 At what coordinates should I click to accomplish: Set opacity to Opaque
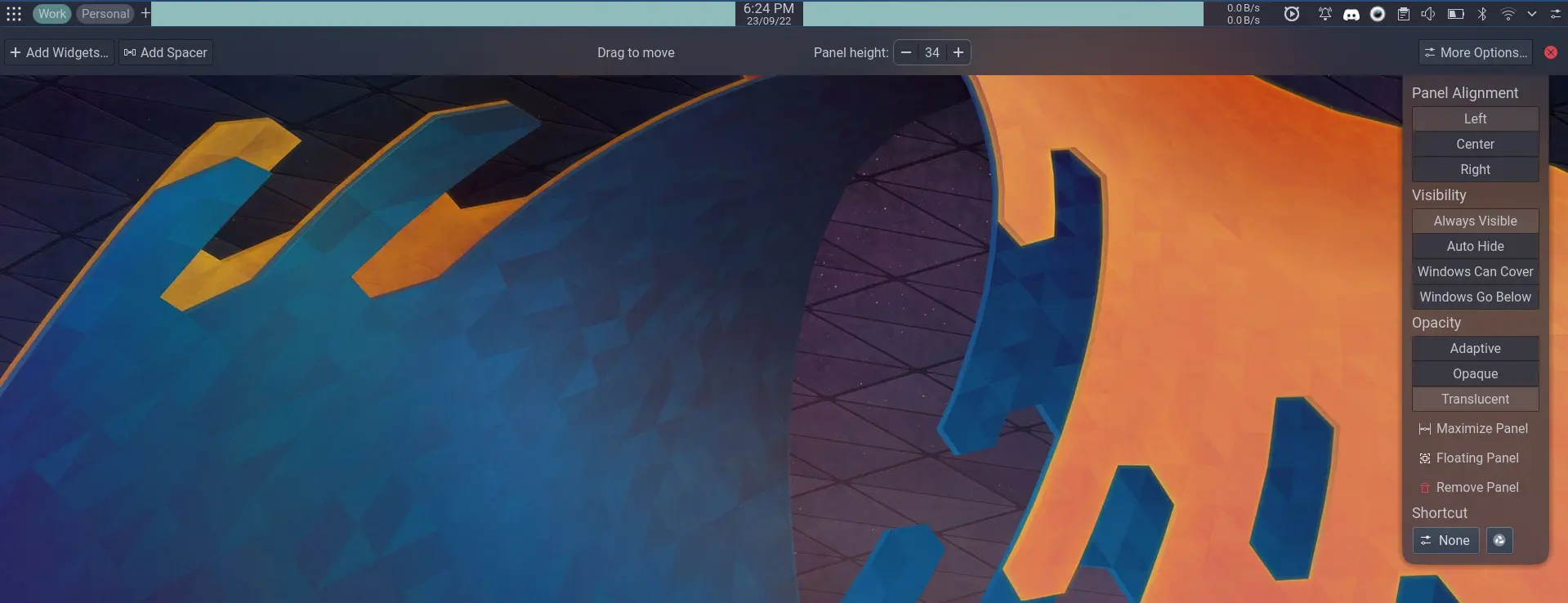(1476, 373)
